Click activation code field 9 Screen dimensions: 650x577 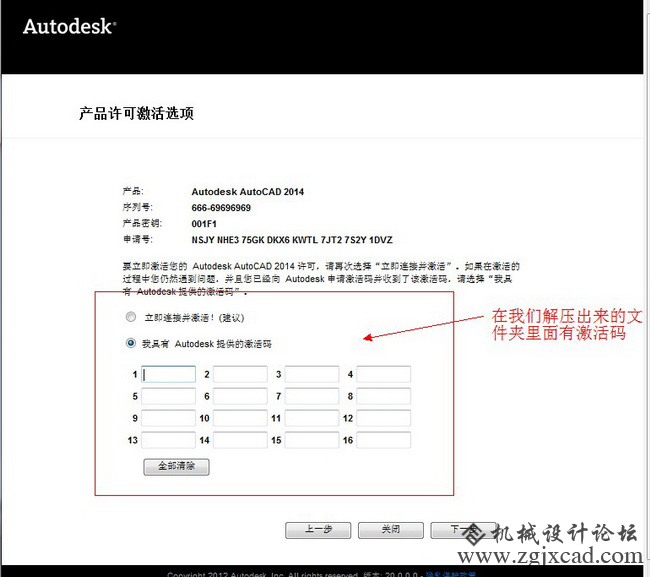[x=168, y=418]
